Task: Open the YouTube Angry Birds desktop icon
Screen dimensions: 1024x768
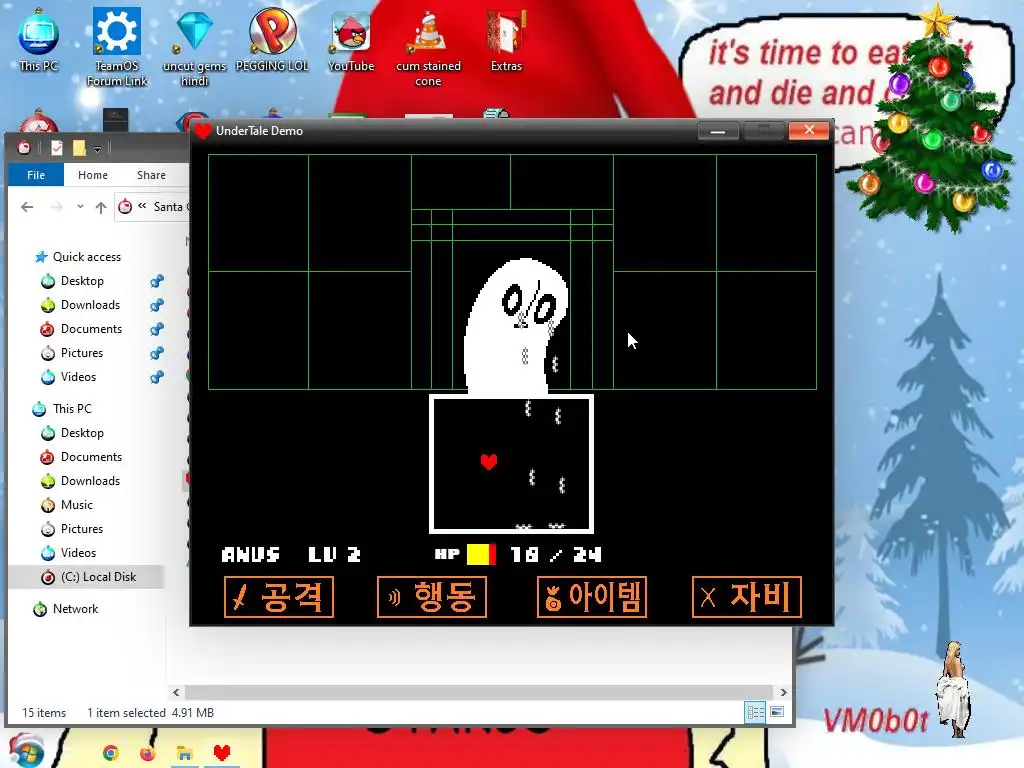Action: [351, 40]
